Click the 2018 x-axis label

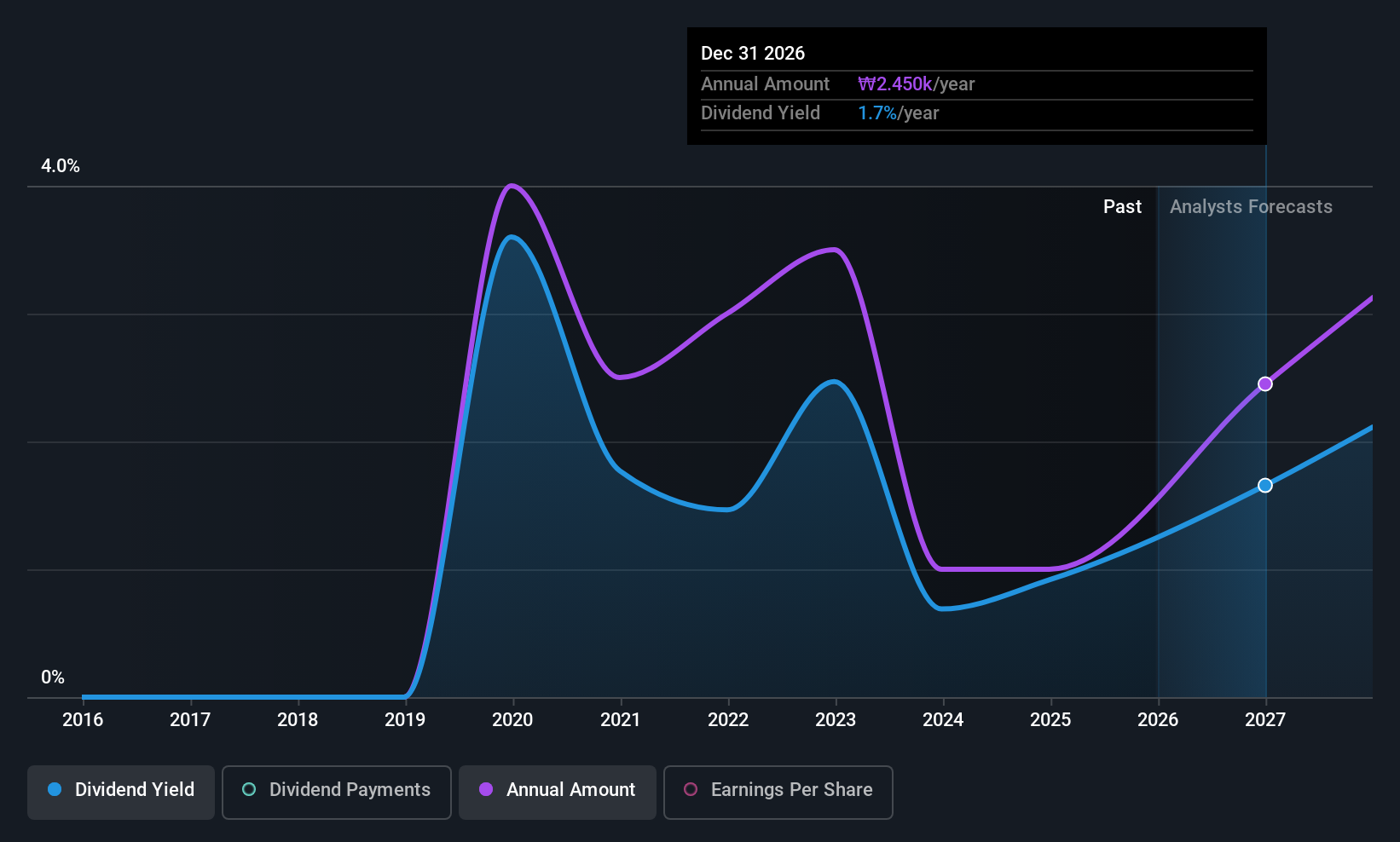[298, 720]
